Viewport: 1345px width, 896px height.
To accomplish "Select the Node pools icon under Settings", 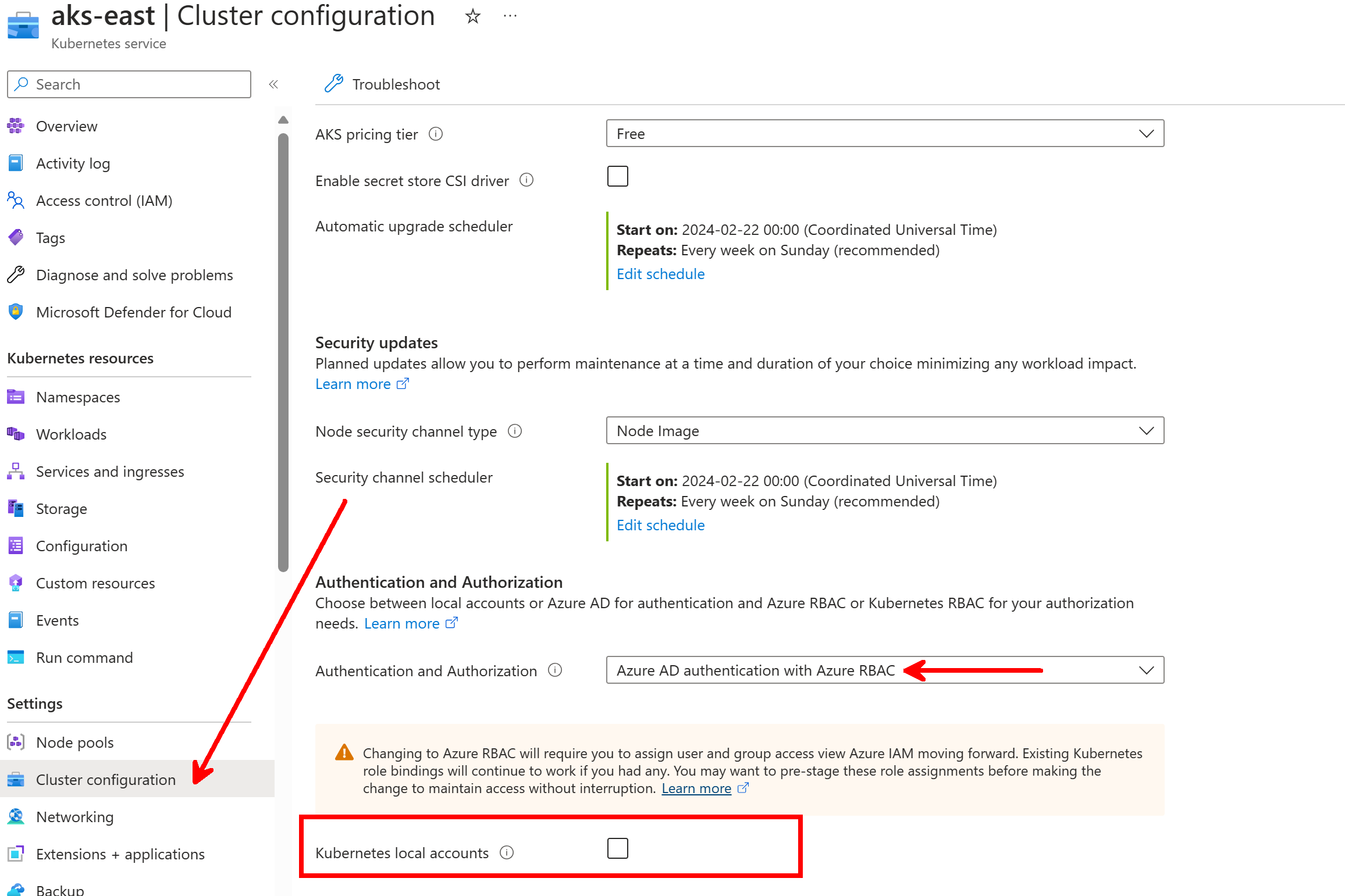I will point(15,742).
